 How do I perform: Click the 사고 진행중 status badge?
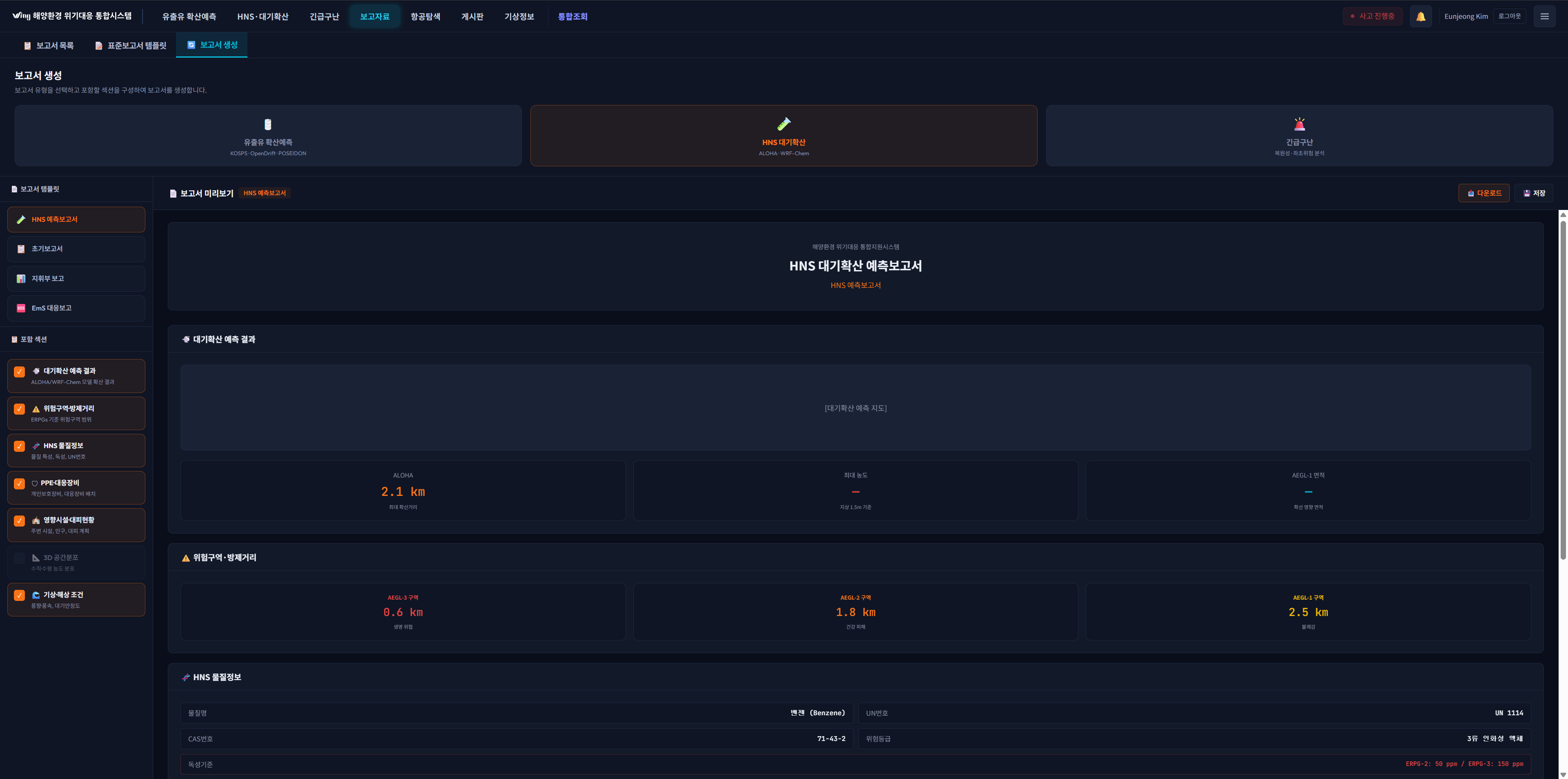(1372, 16)
